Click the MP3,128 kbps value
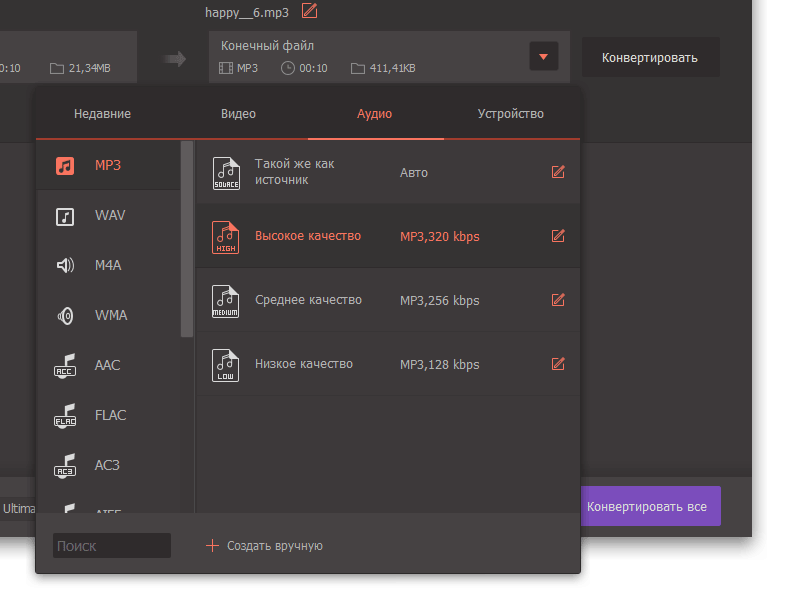 click(439, 365)
